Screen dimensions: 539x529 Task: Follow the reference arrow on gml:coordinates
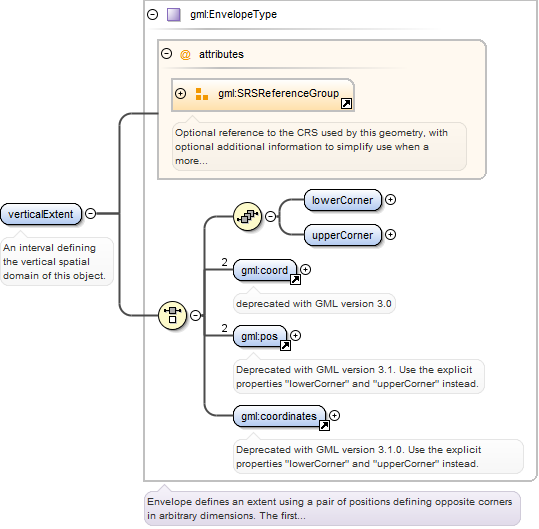[x=324, y=426]
